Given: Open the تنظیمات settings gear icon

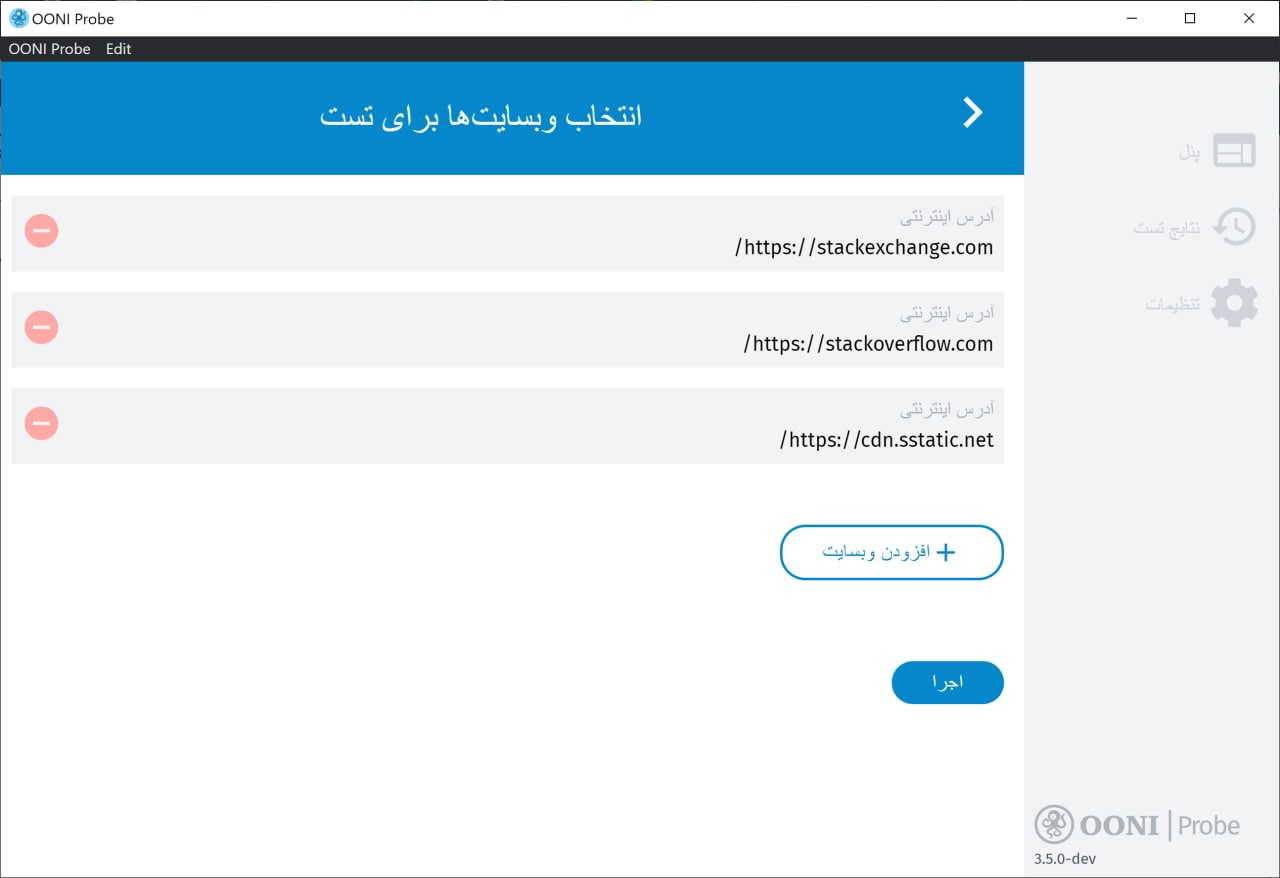Looking at the screenshot, I should click(x=1234, y=303).
